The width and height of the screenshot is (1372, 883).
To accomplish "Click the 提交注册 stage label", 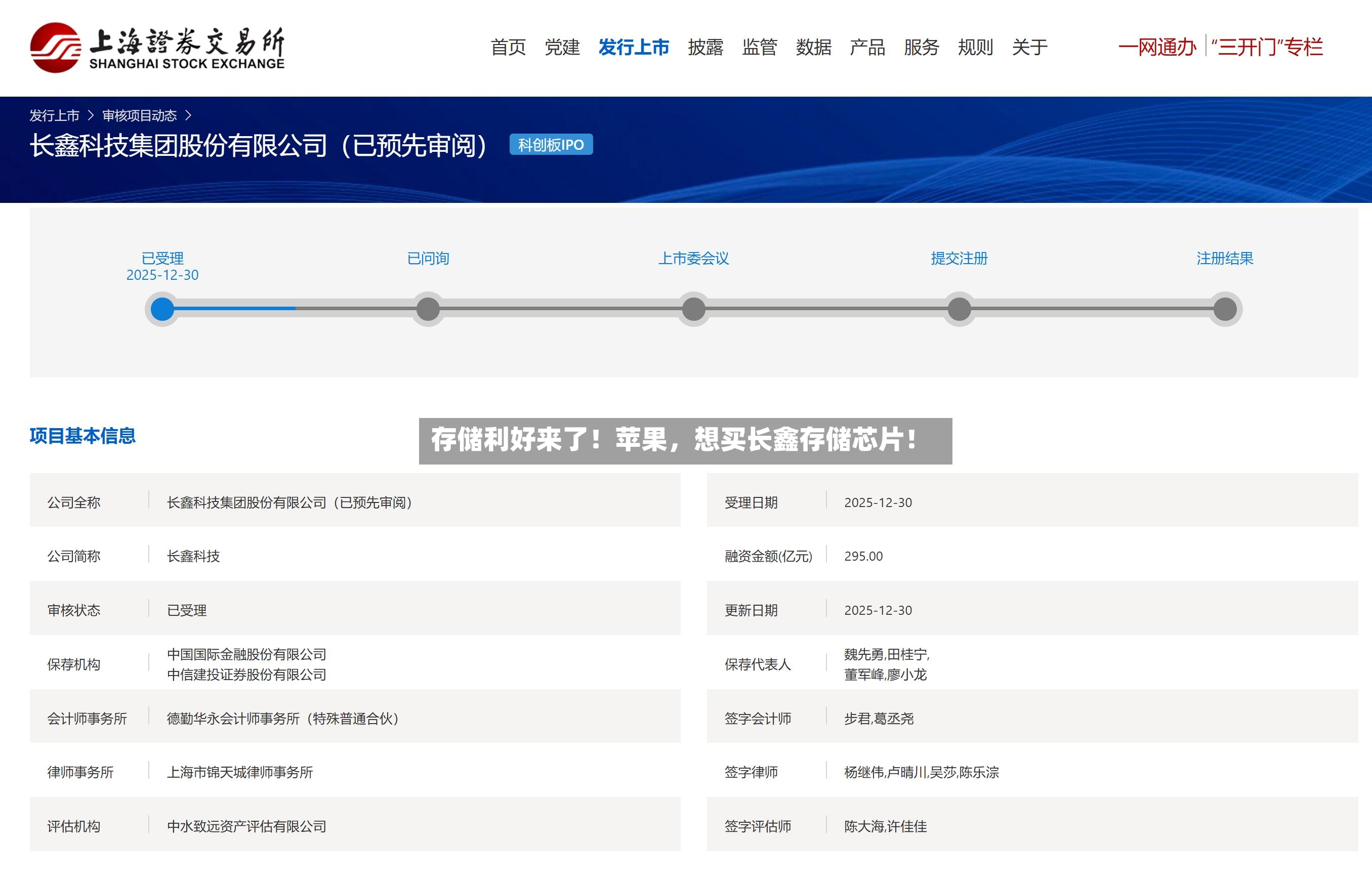I will pyautogui.click(x=959, y=259).
